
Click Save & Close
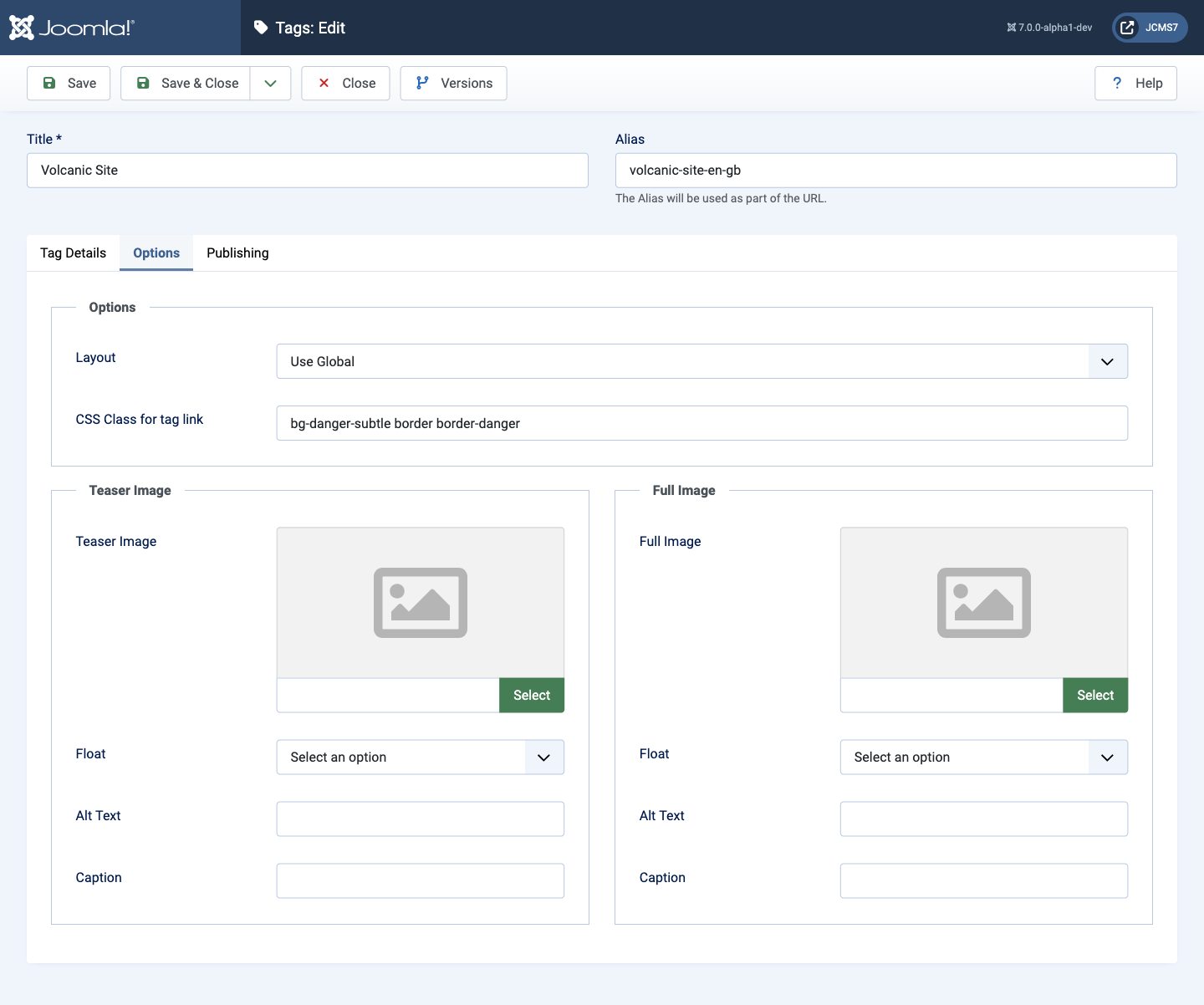click(186, 83)
